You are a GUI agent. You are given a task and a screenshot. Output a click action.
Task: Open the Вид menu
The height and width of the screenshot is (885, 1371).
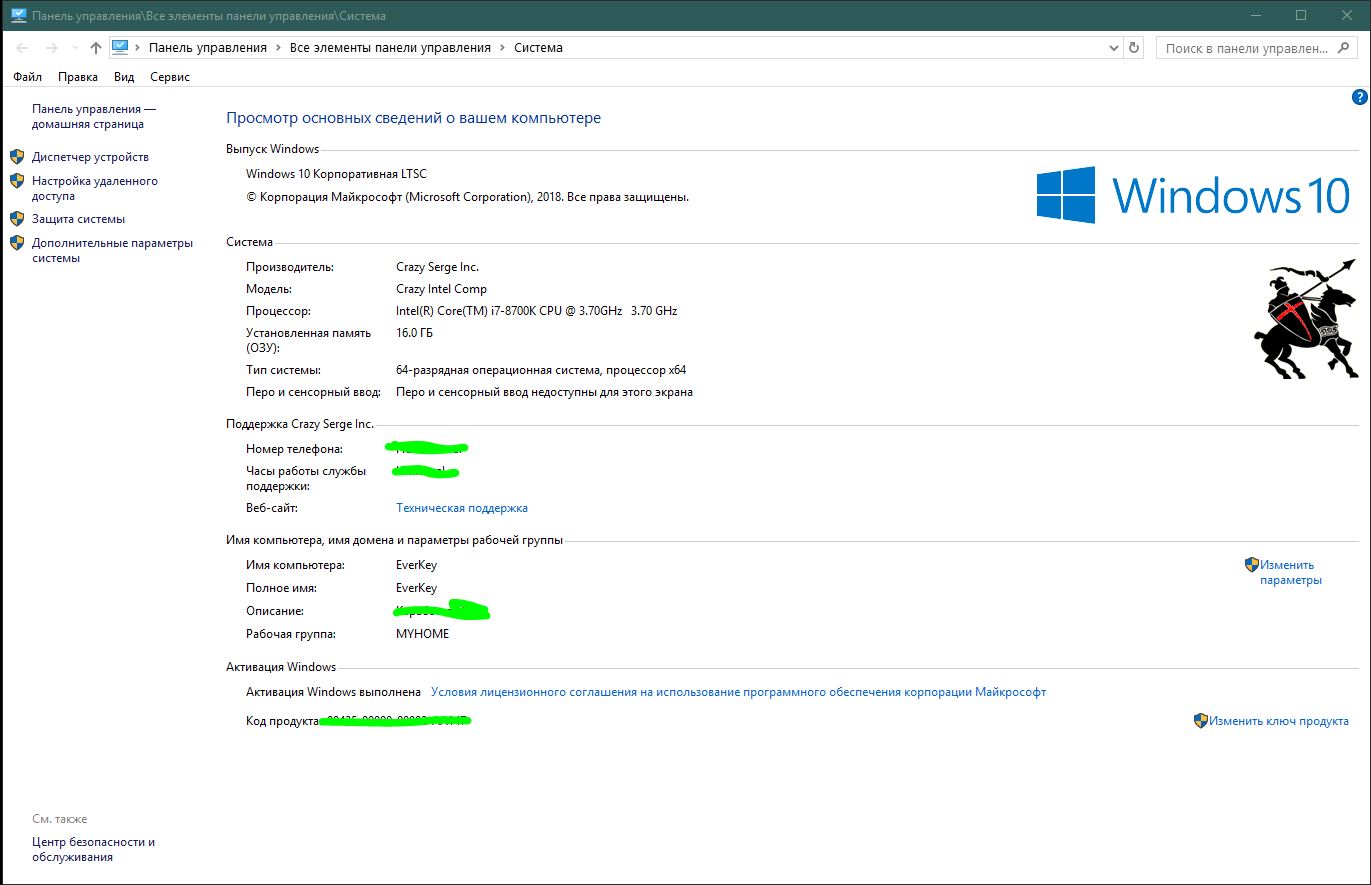coord(124,77)
